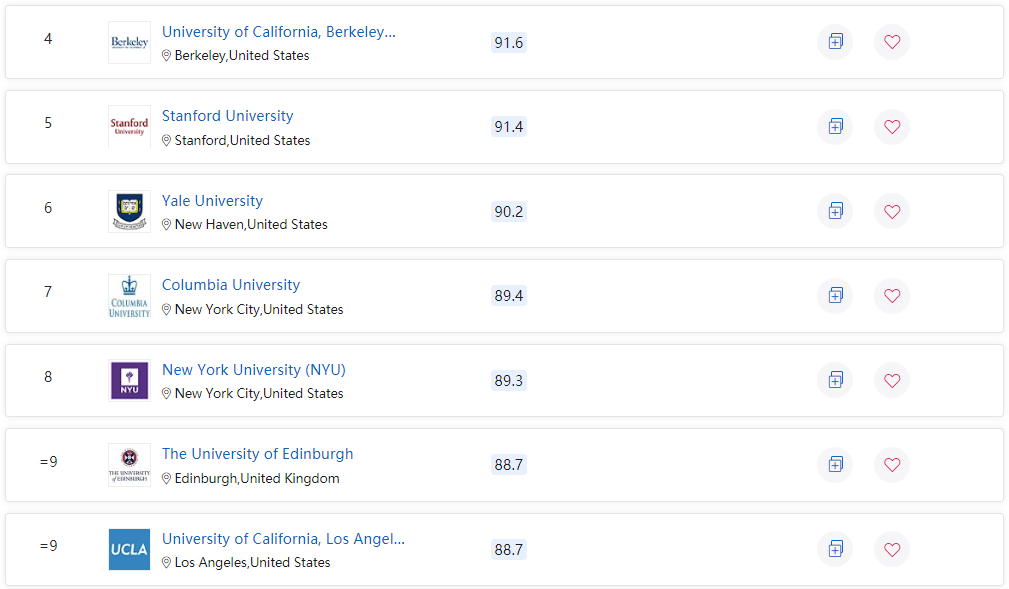
Task: Add UC Berkeley to compare list
Action: tap(835, 42)
